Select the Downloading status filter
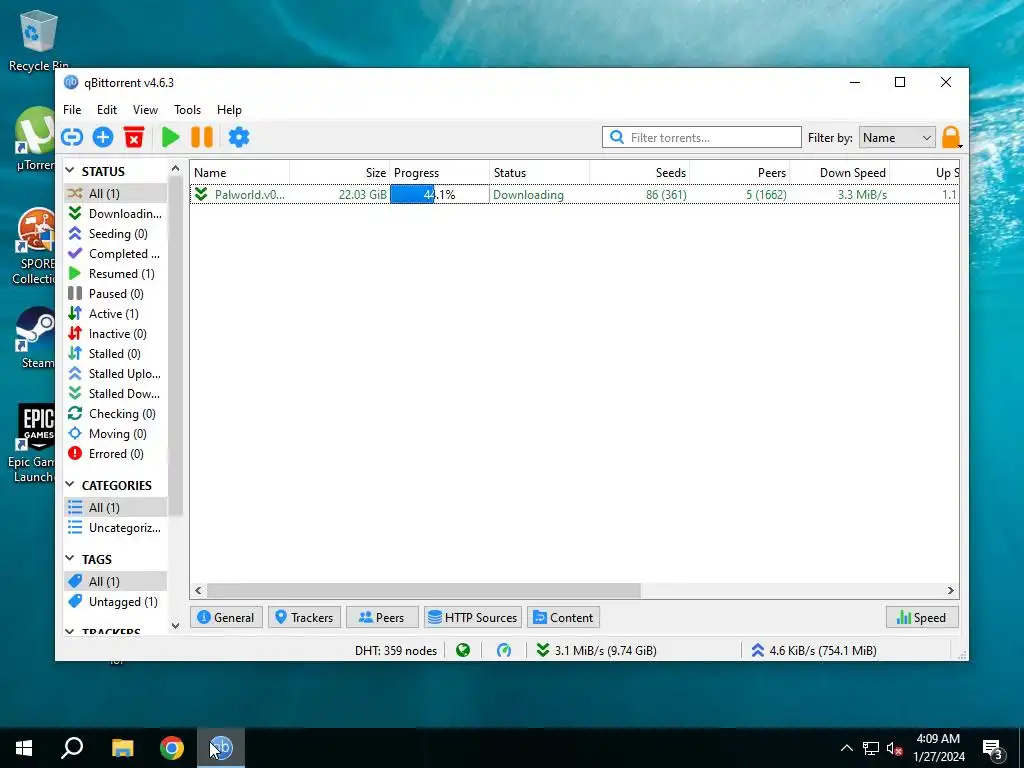This screenshot has width=1024, height=768. point(116,214)
